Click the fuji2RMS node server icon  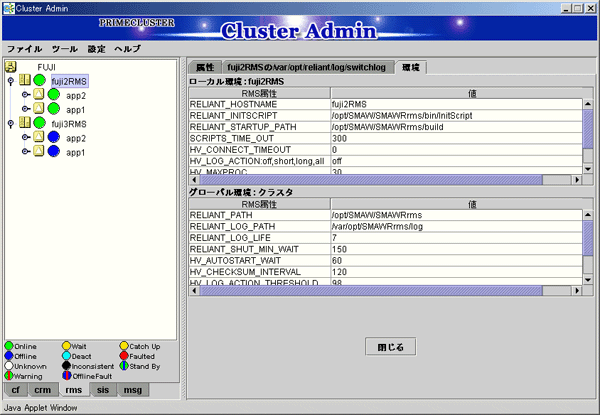25,80
